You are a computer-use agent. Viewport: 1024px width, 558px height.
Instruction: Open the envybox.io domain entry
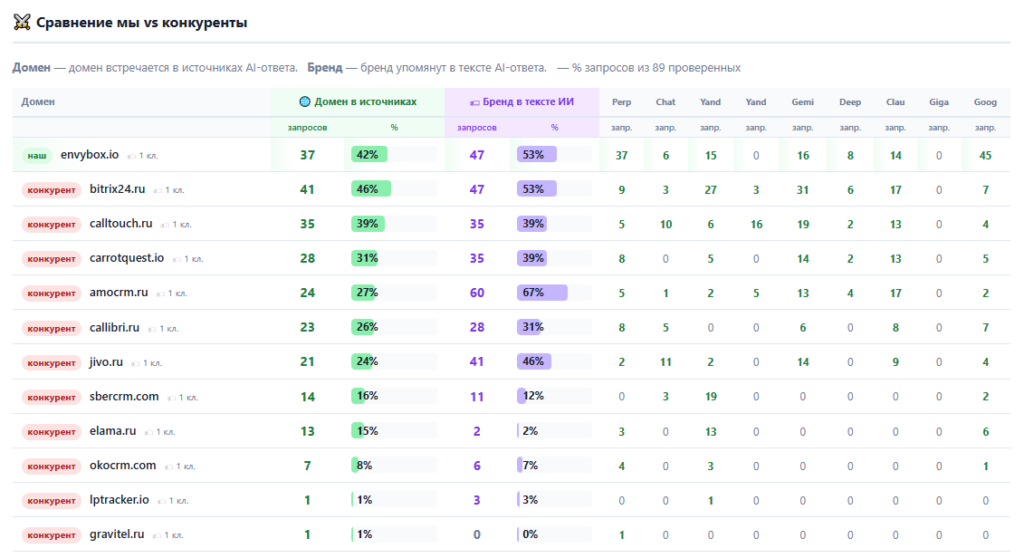point(89,155)
